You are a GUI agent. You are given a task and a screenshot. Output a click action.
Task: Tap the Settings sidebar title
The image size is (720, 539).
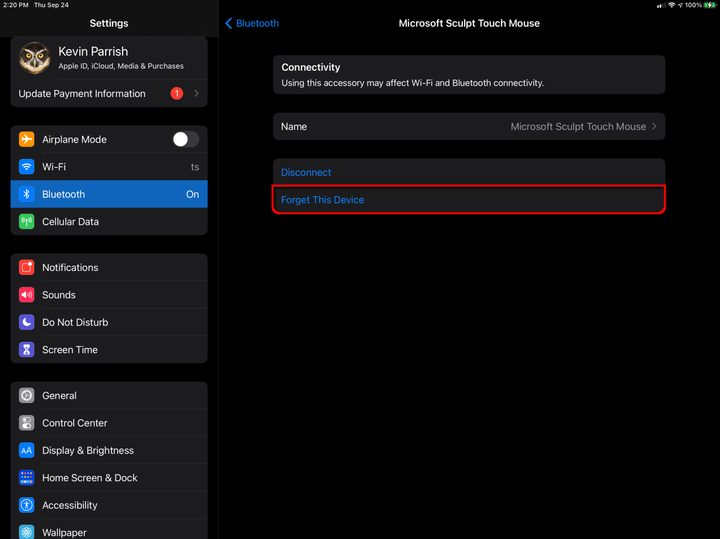(x=109, y=23)
